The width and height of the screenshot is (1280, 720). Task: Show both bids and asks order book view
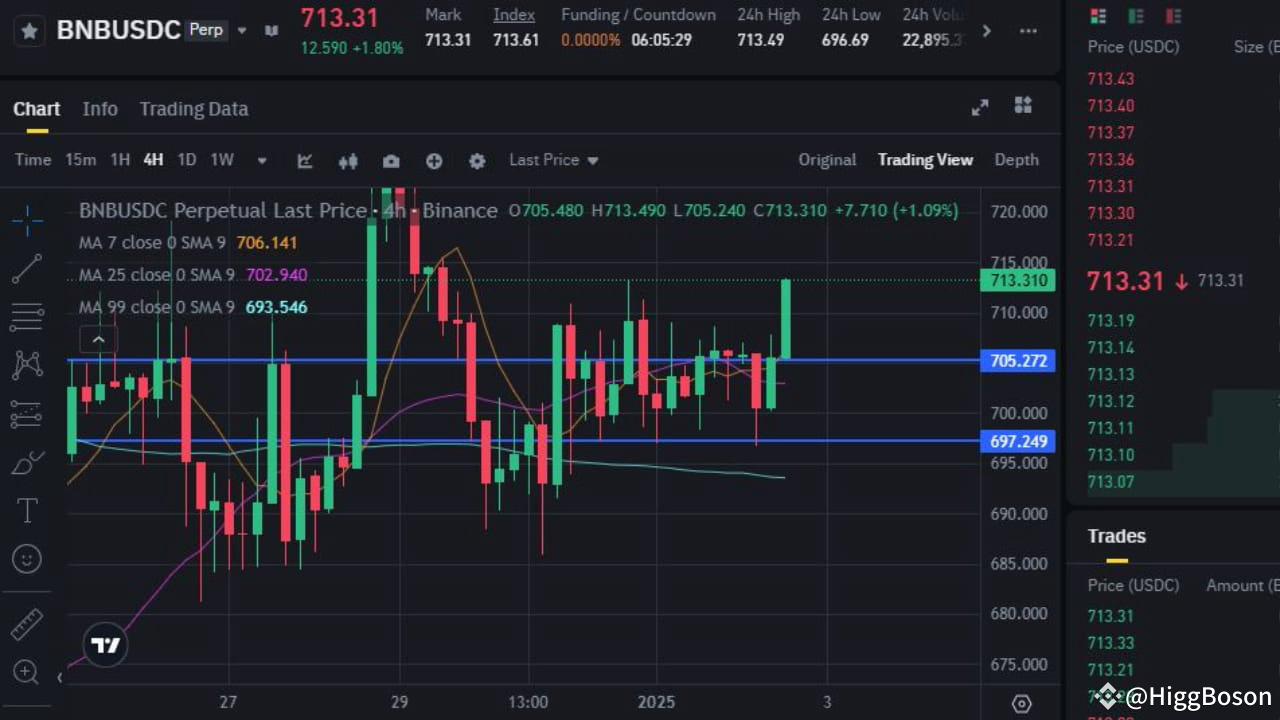click(1098, 16)
